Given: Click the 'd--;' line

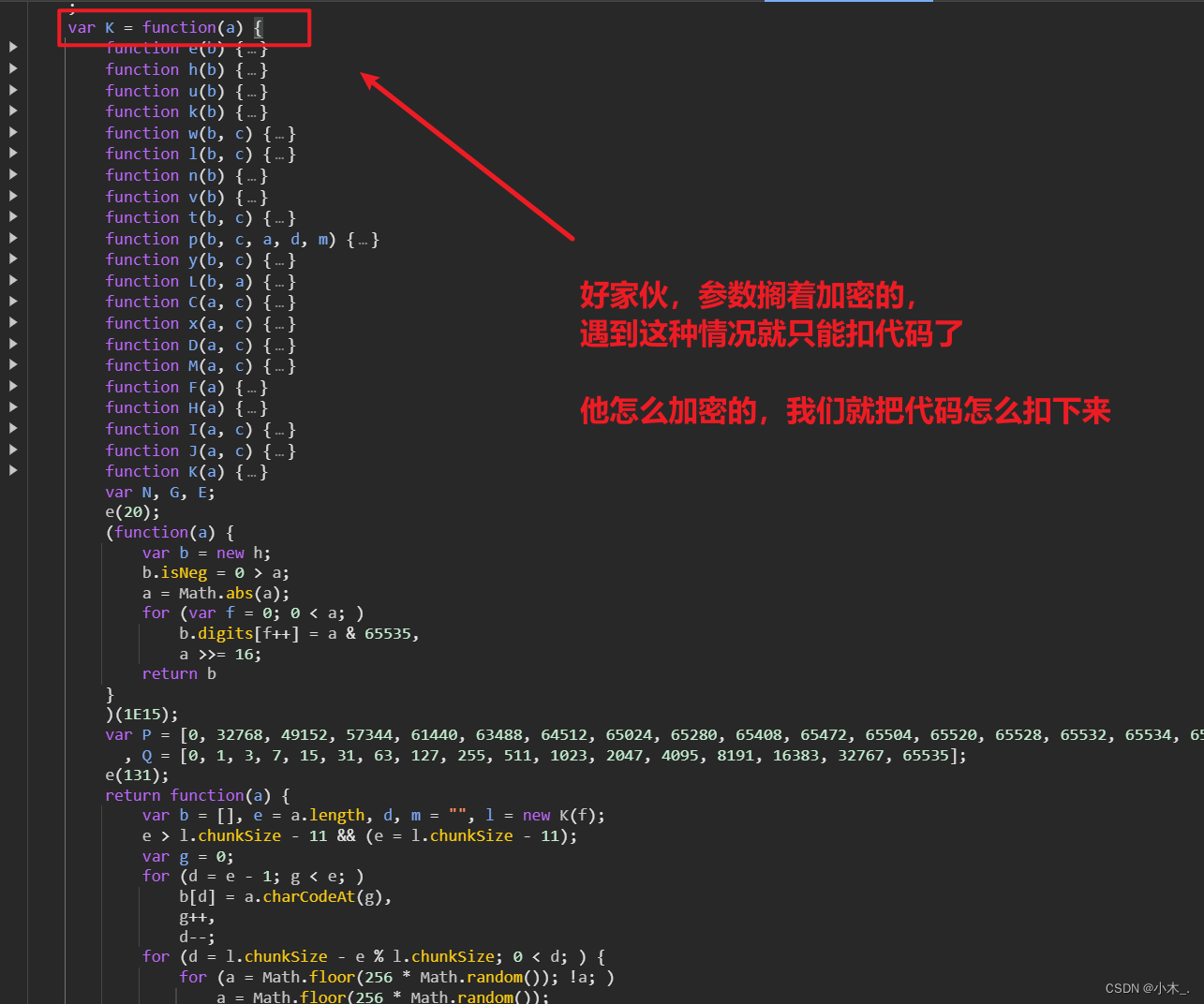Looking at the screenshot, I should (x=197, y=938).
